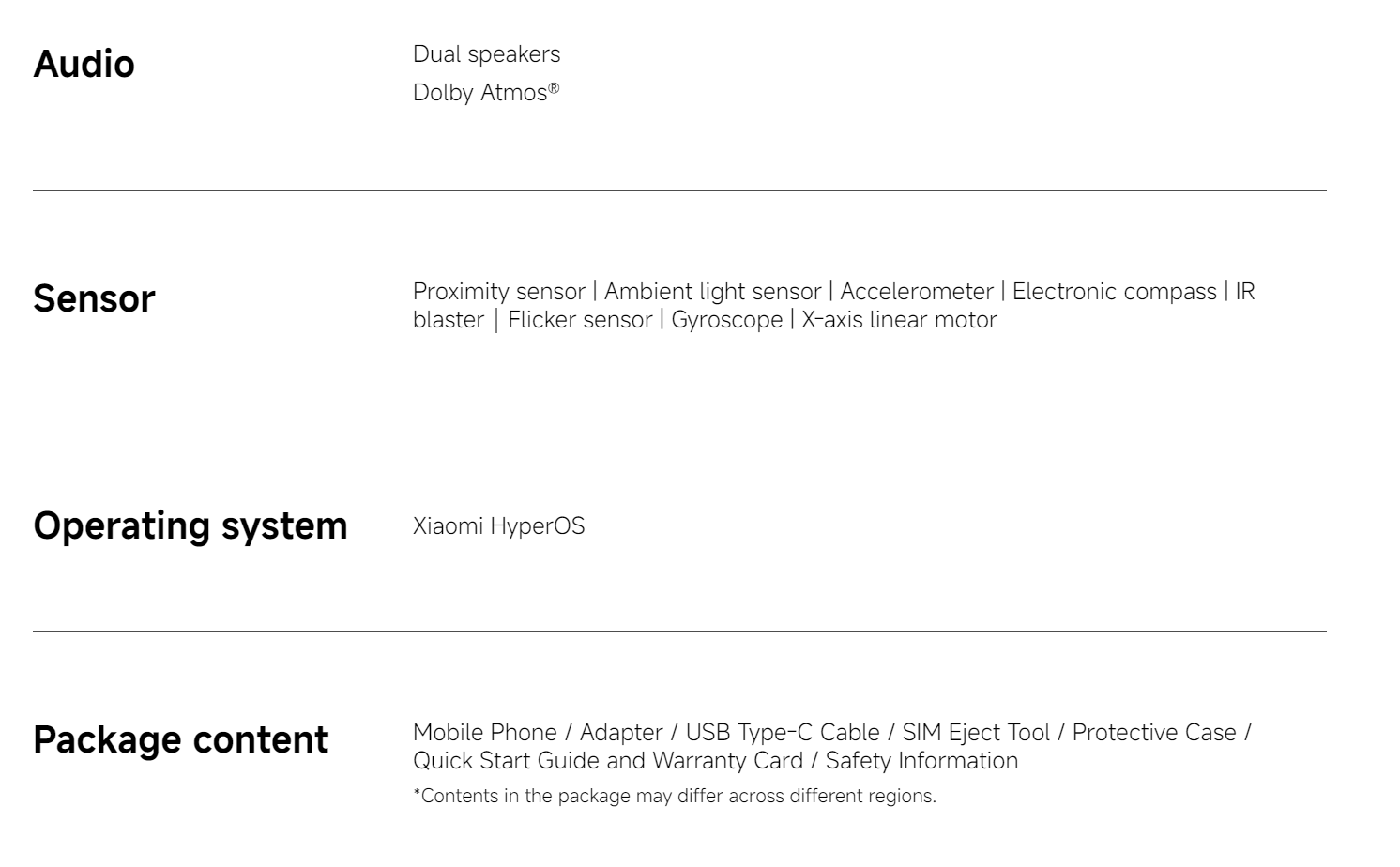Click the X-axis linear motor text

(x=899, y=320)
